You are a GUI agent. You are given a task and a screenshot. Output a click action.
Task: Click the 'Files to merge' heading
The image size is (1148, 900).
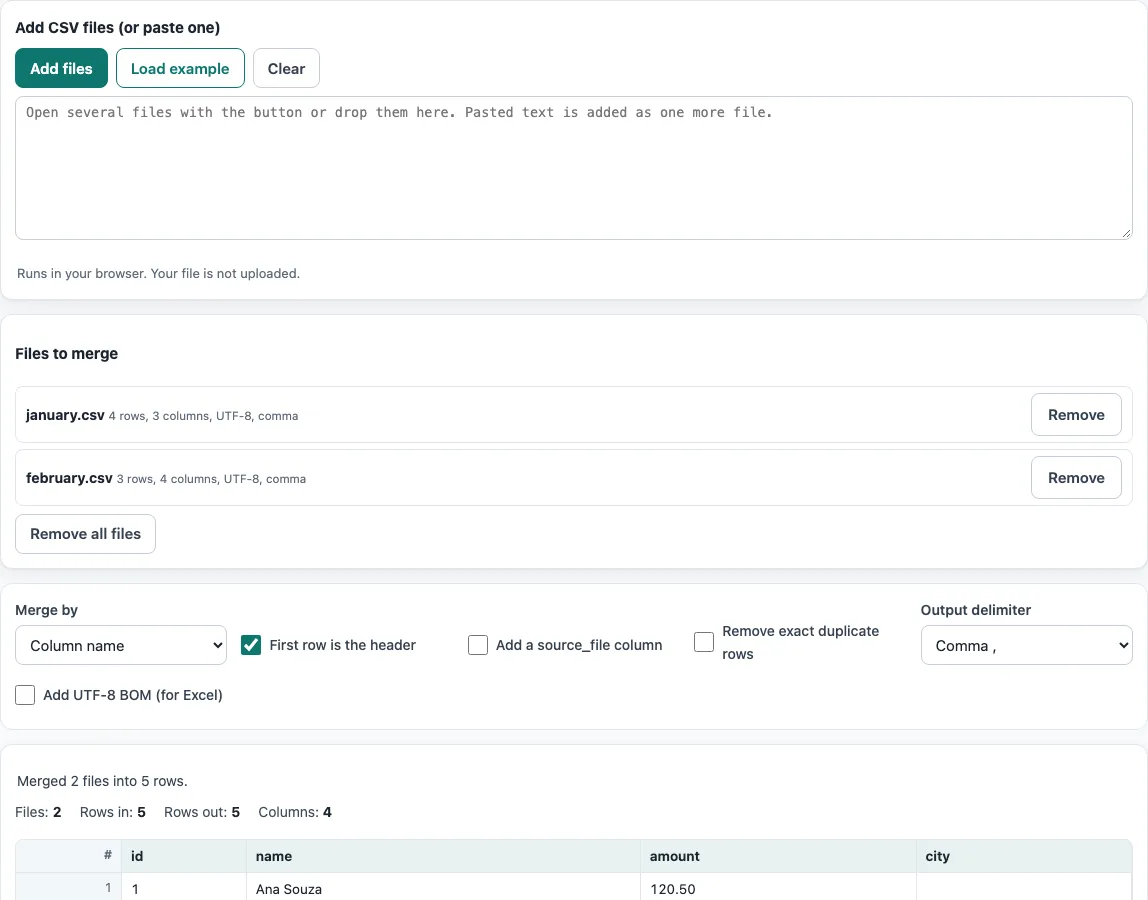(67, 354)
